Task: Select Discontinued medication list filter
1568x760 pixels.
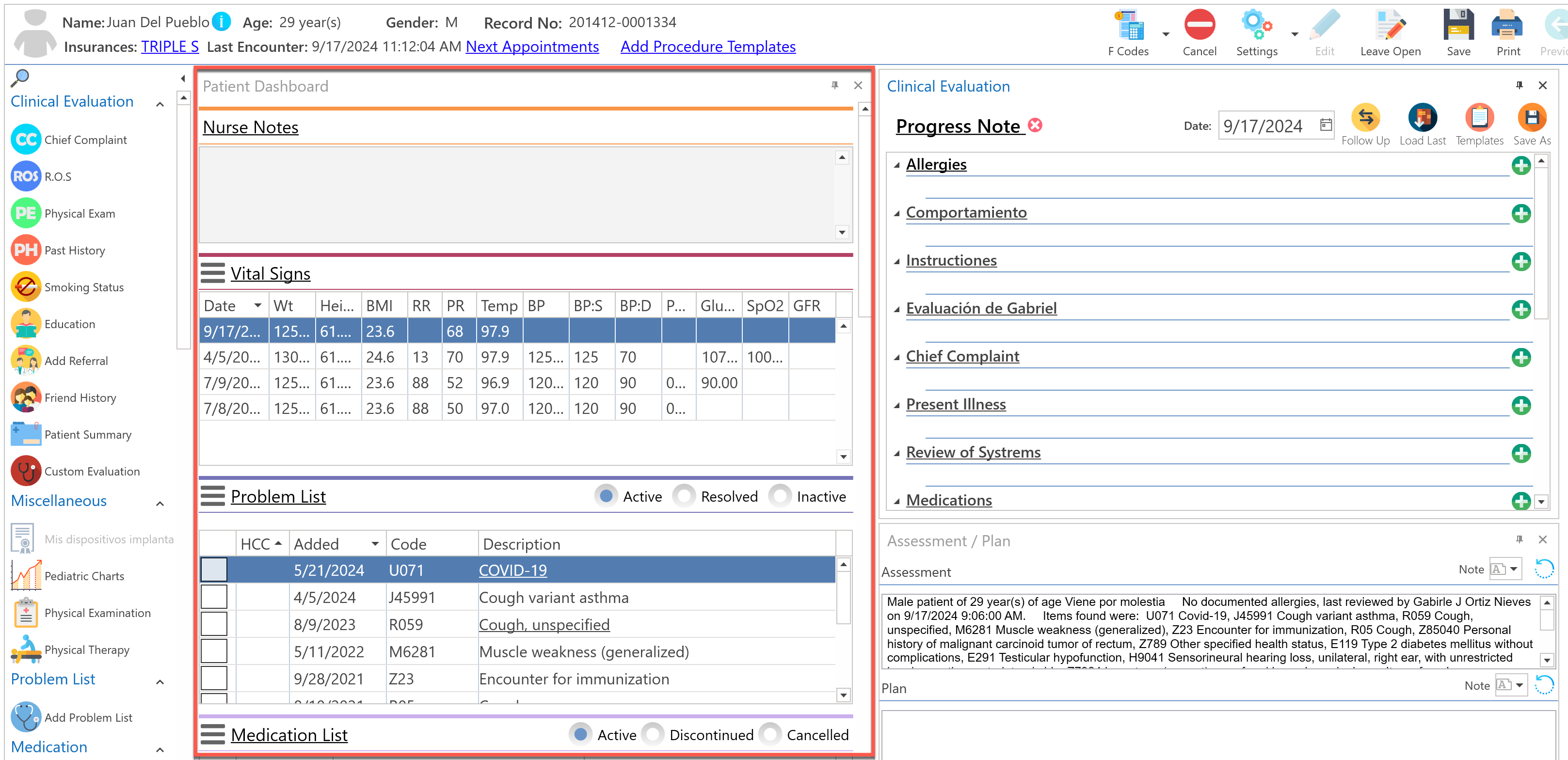Action: coord(653,735)
